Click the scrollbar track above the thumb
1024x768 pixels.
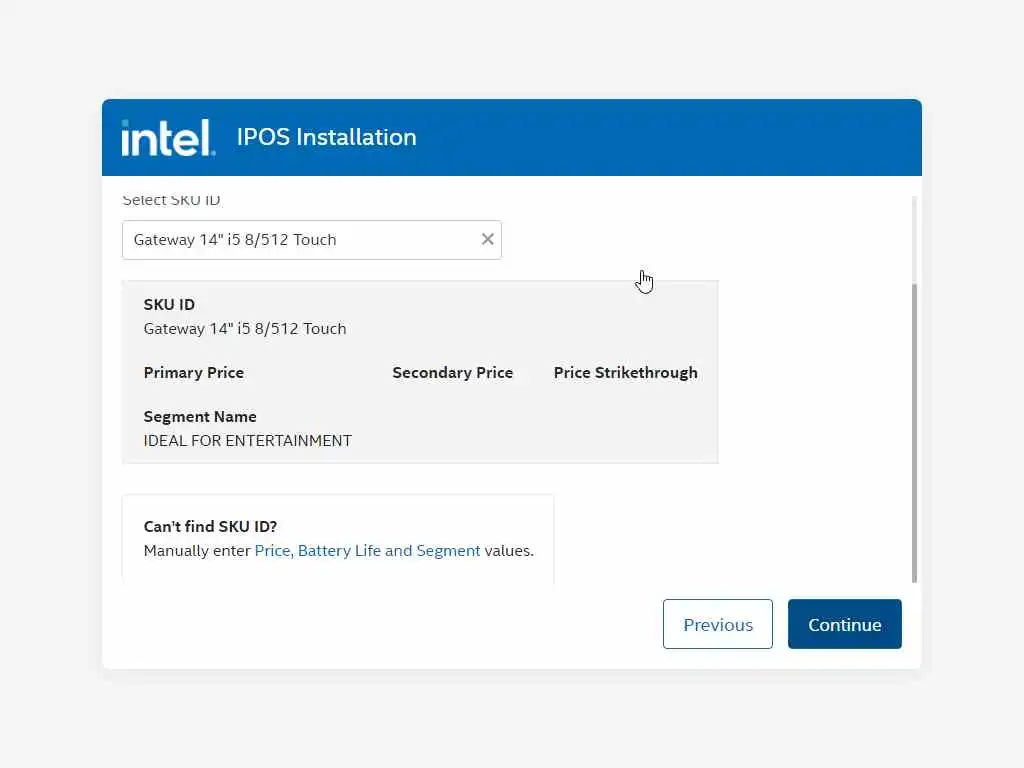[915, 238]
